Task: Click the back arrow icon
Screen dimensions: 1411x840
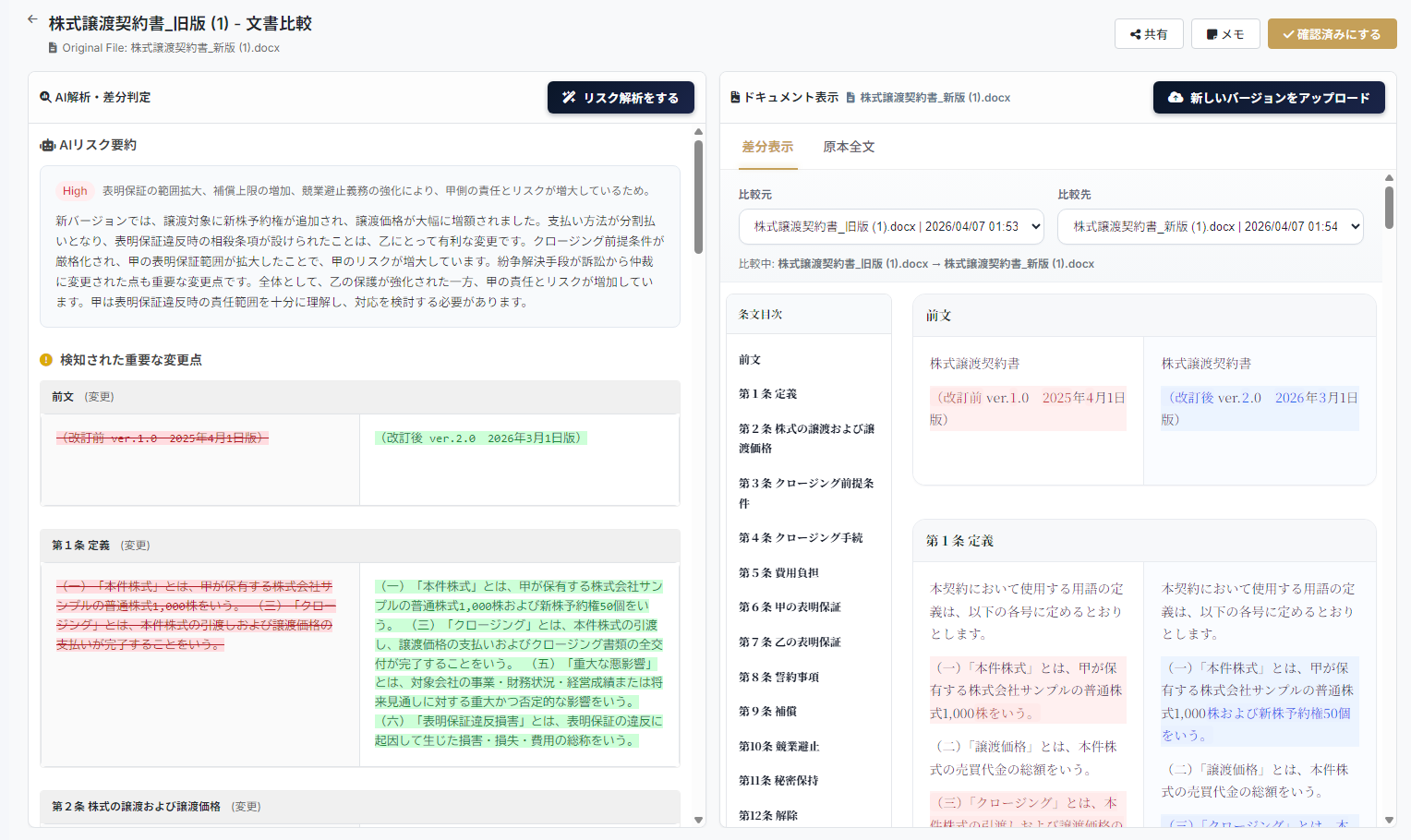Action: point(32,19)
